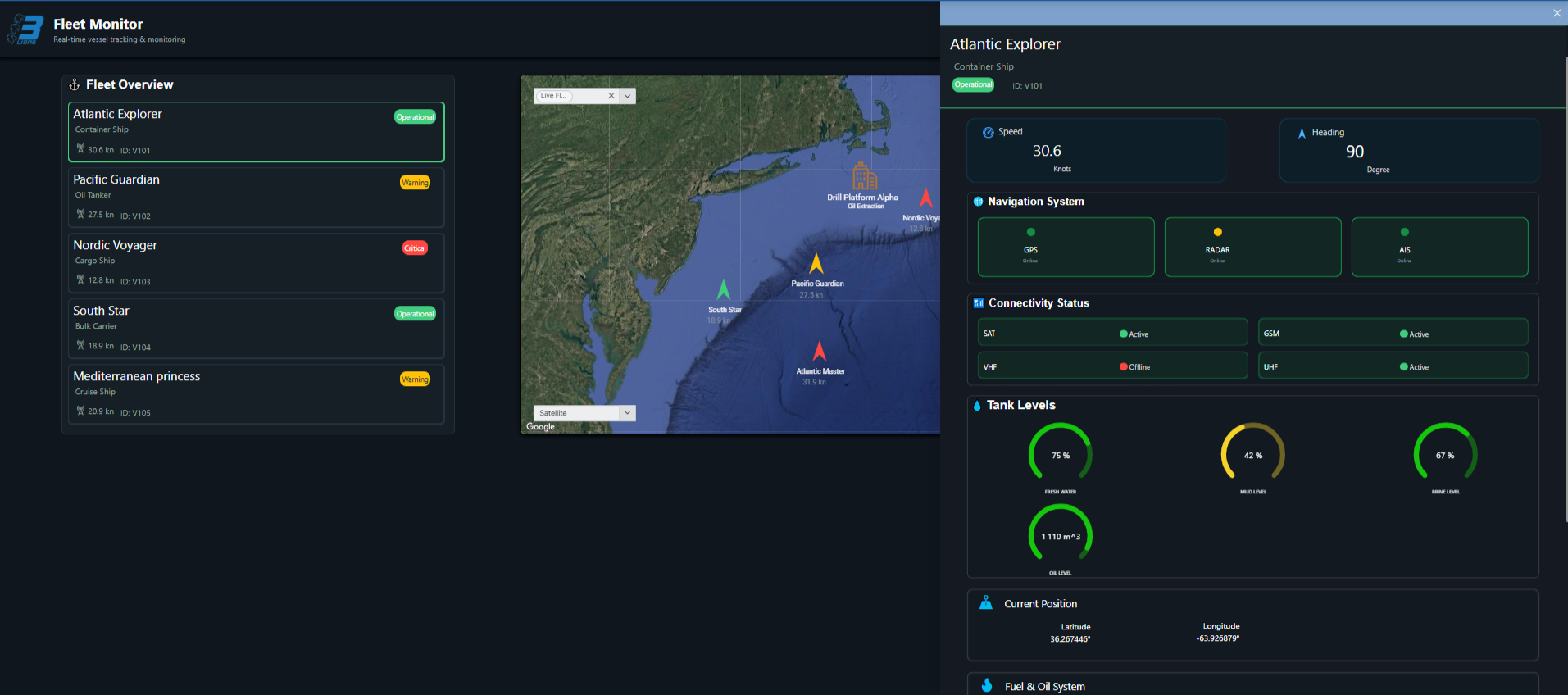Click the Google logo link on map

(x=540, y=427)
